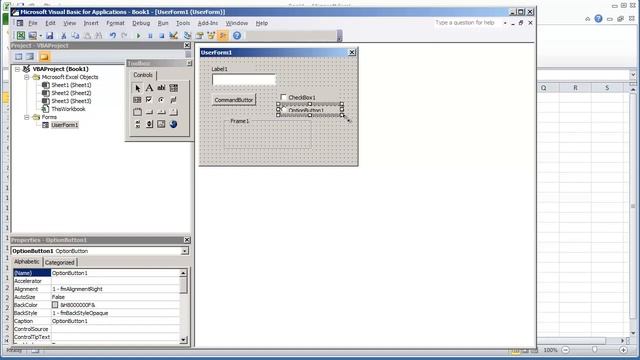
Task: Select the Label tool in Toolbox
Action: click(x=149, y=88)
